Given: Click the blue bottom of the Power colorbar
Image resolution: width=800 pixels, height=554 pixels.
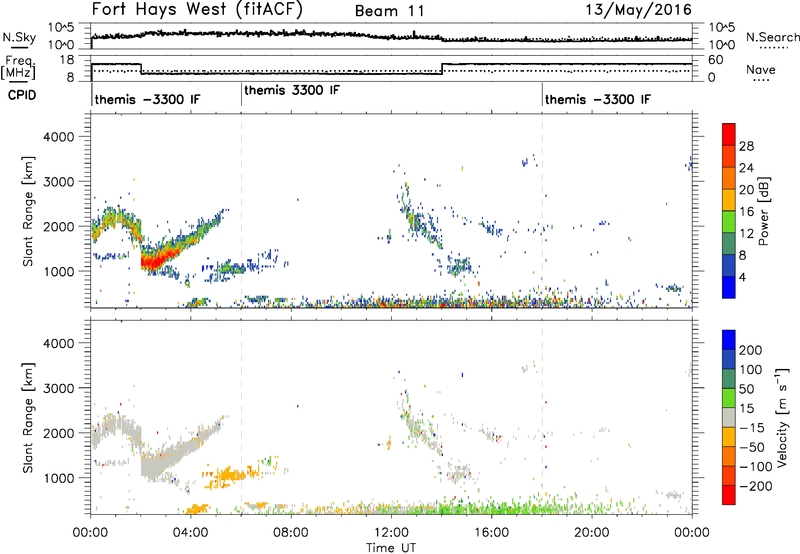Looking at the screenshot, I should [729, 287].
